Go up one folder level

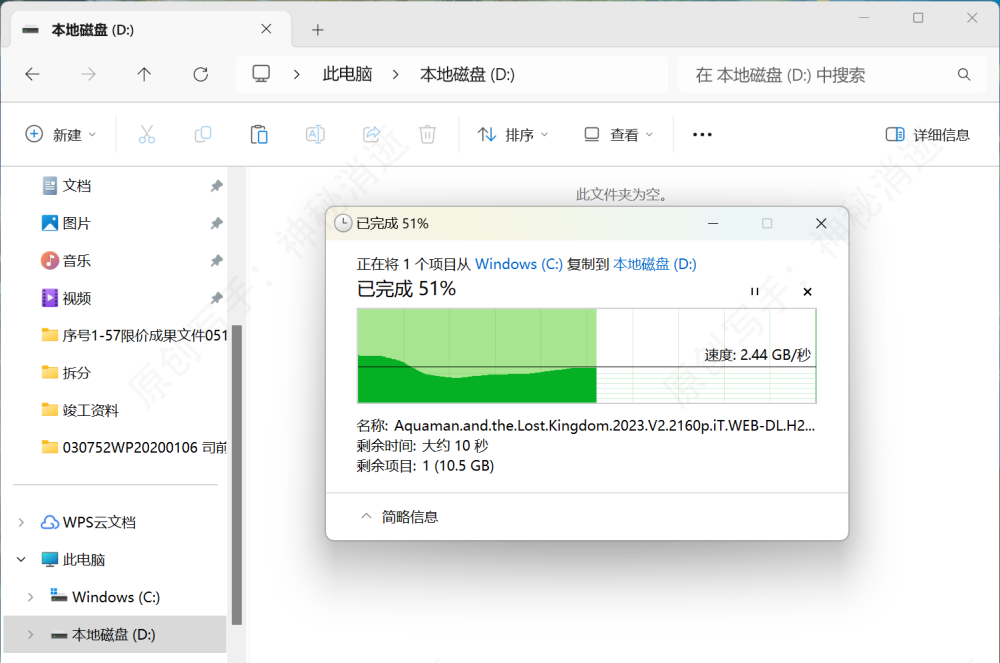click(x=144, y=75)
